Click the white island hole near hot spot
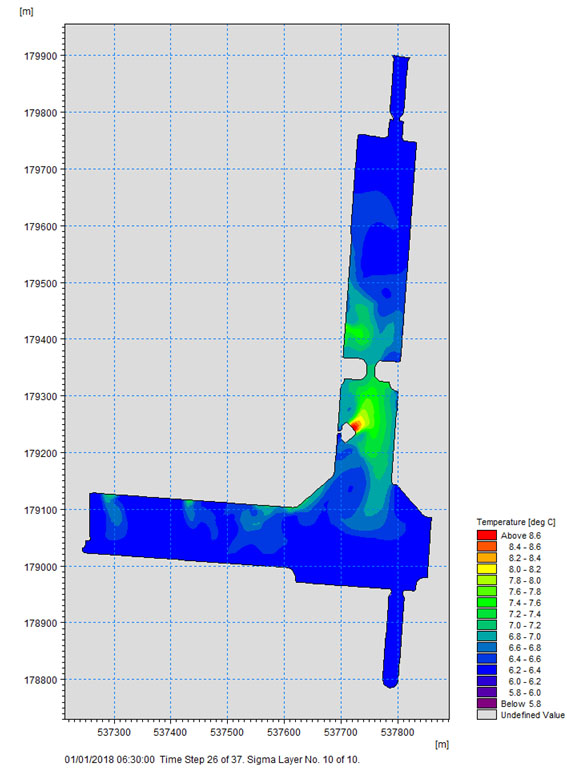 (x=347, y=432)
